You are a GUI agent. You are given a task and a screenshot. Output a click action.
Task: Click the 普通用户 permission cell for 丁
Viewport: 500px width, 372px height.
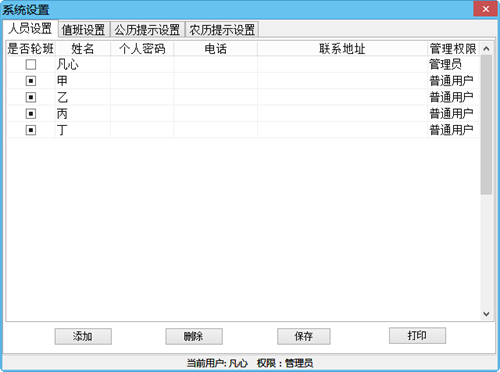[x=453, y=130]
